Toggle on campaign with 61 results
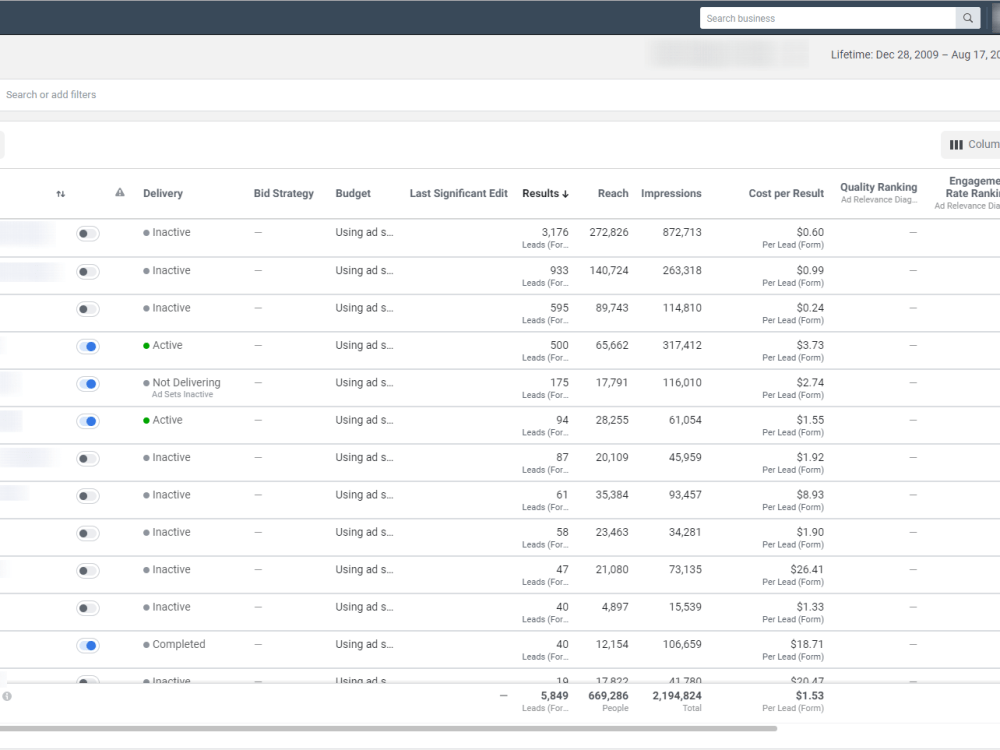This screenshot has height=750, width=1000. click(x=88, y=496)
